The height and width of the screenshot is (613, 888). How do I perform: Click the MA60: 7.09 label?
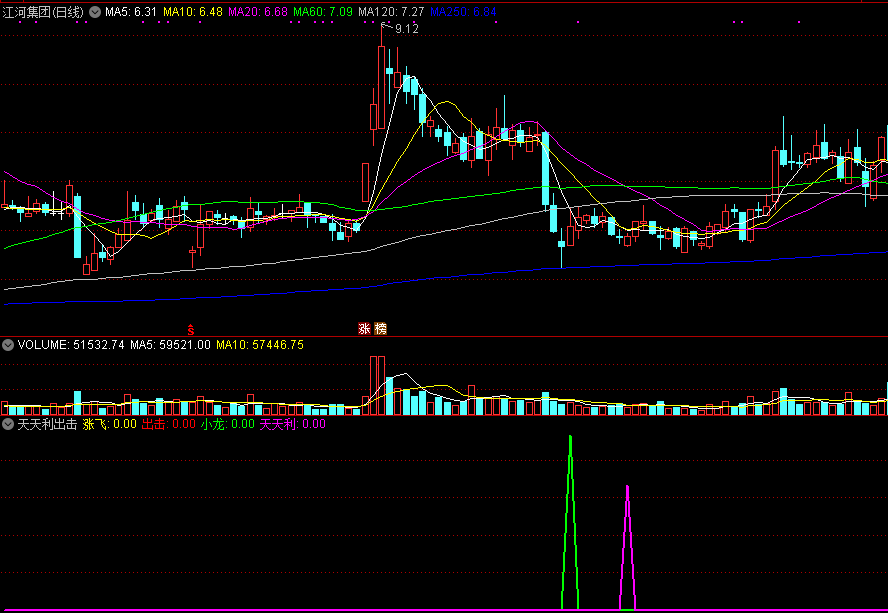pyautogui.click(x=323, y=12)
